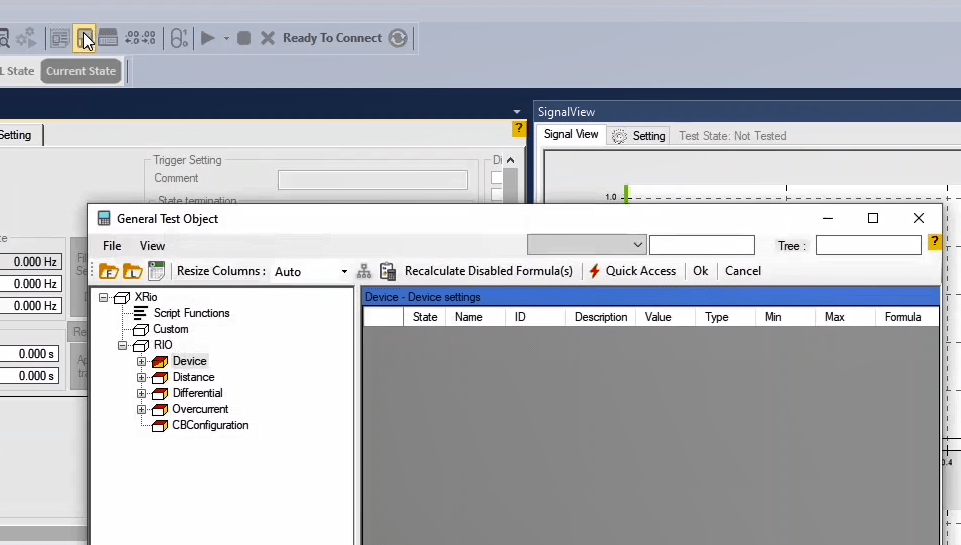The width and height of the screenshot is (961, 545).
Task: Open the Resize Columns Auto dropdown
Action: (x=344, y=272)
